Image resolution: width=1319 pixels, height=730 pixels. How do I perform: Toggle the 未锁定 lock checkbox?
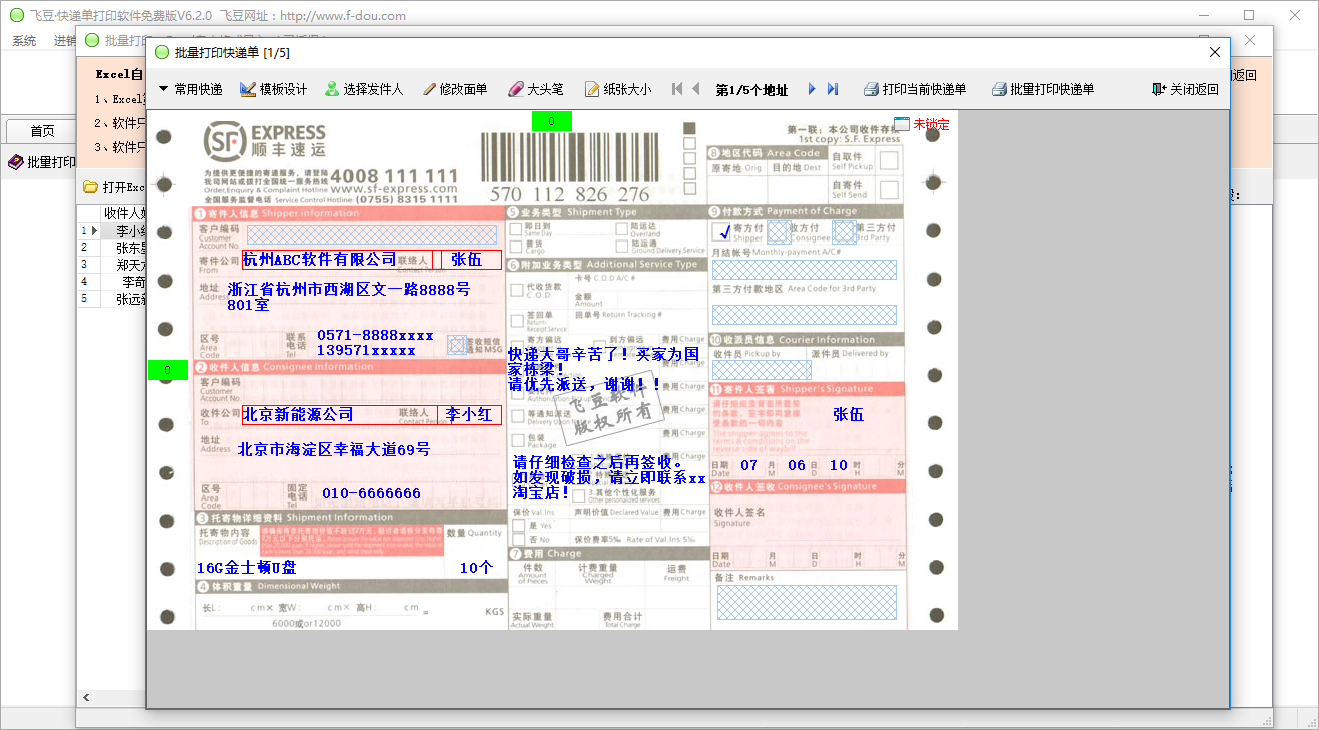point(902,124)
